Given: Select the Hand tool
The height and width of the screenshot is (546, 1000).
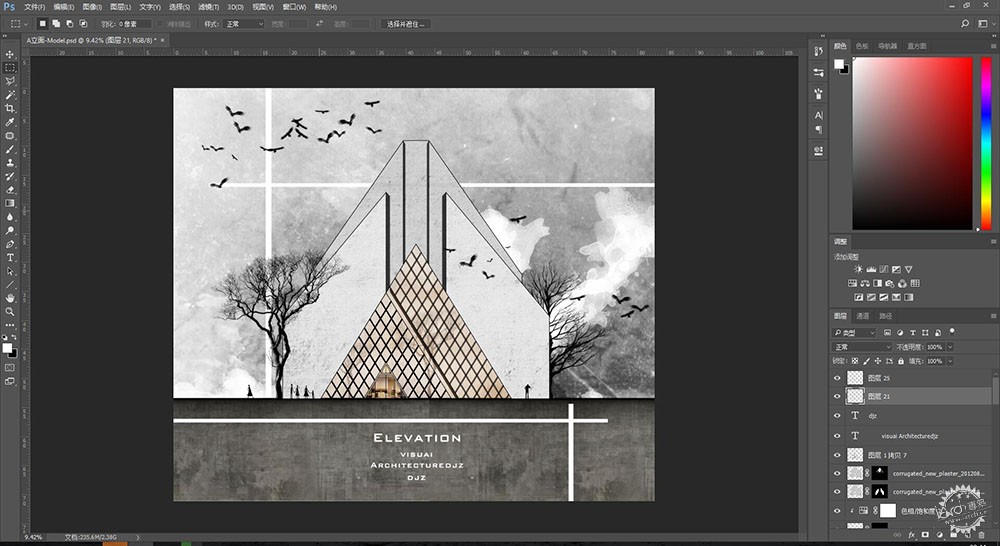Looking at the screenshot, I should click(10, 298).
